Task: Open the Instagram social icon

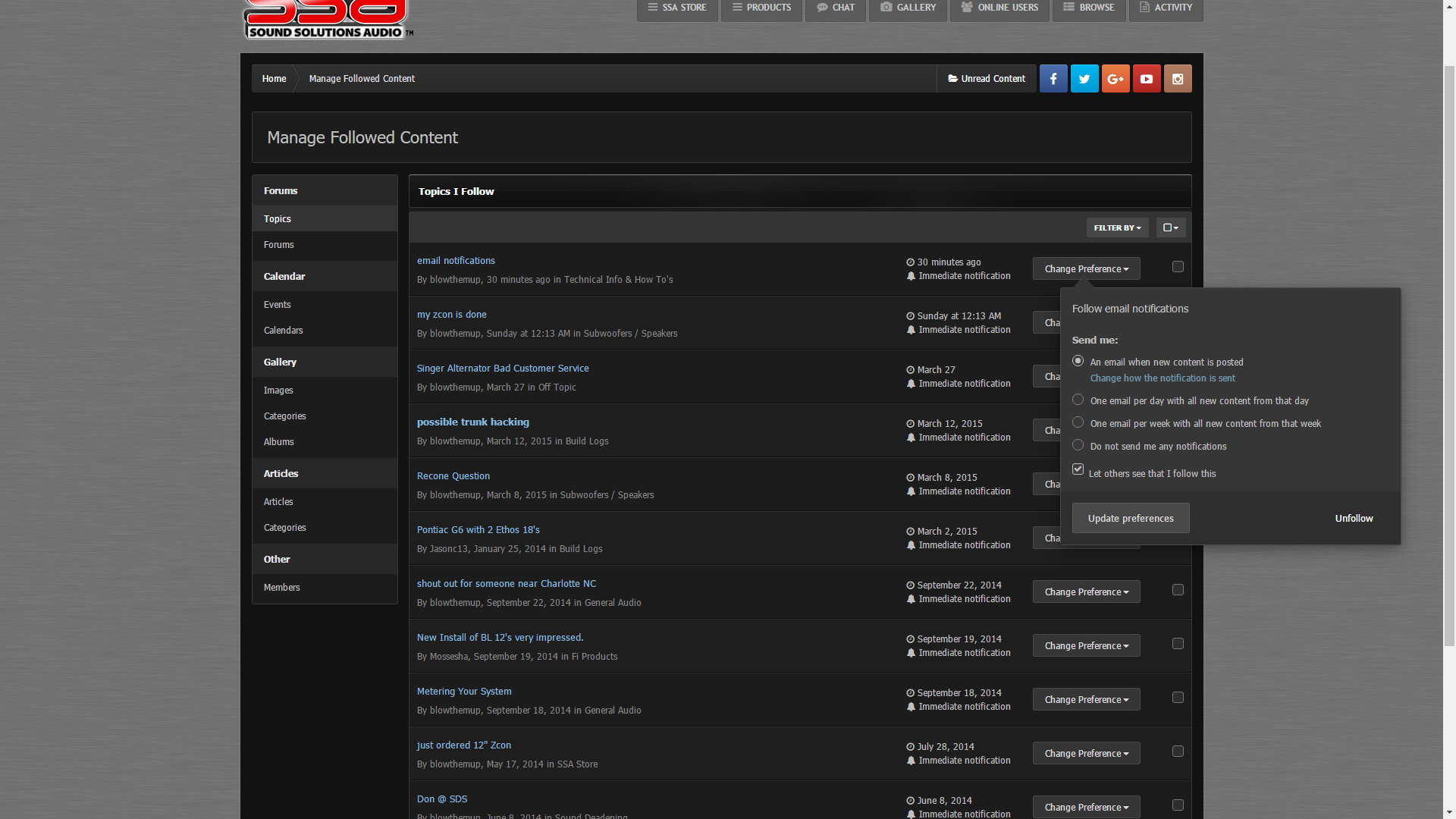Action: pyautogui.click(x=1178, y=79)
